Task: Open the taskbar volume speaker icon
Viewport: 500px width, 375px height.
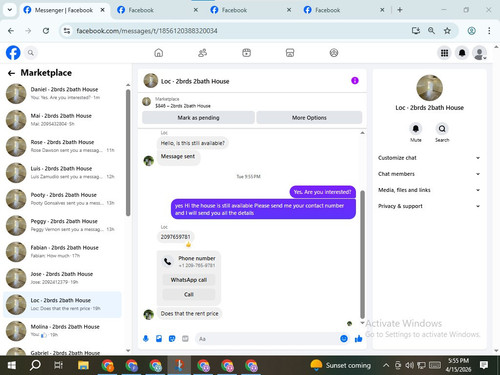Action: click(409, 365)
